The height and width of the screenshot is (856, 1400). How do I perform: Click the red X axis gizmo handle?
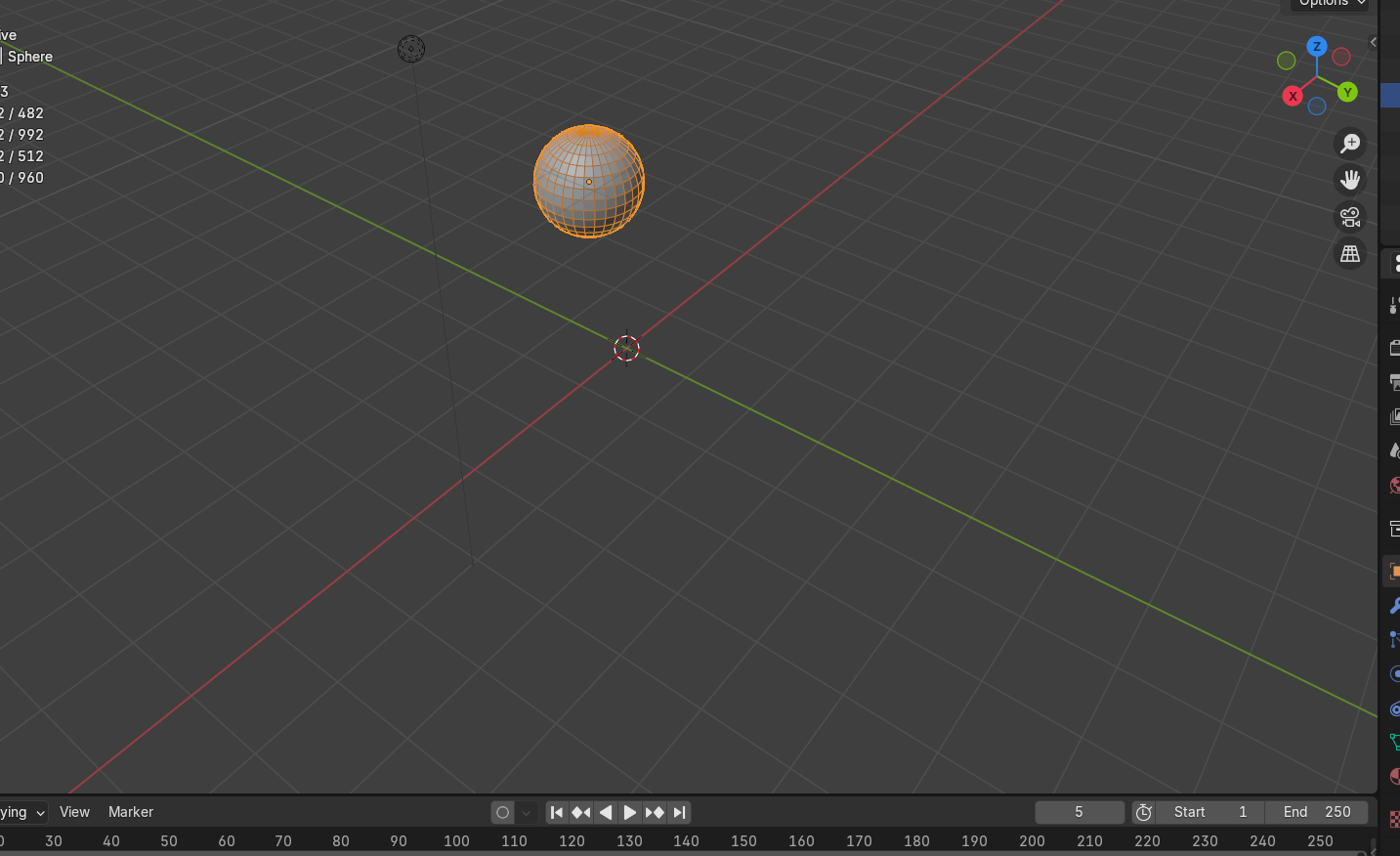(1293, 96)
